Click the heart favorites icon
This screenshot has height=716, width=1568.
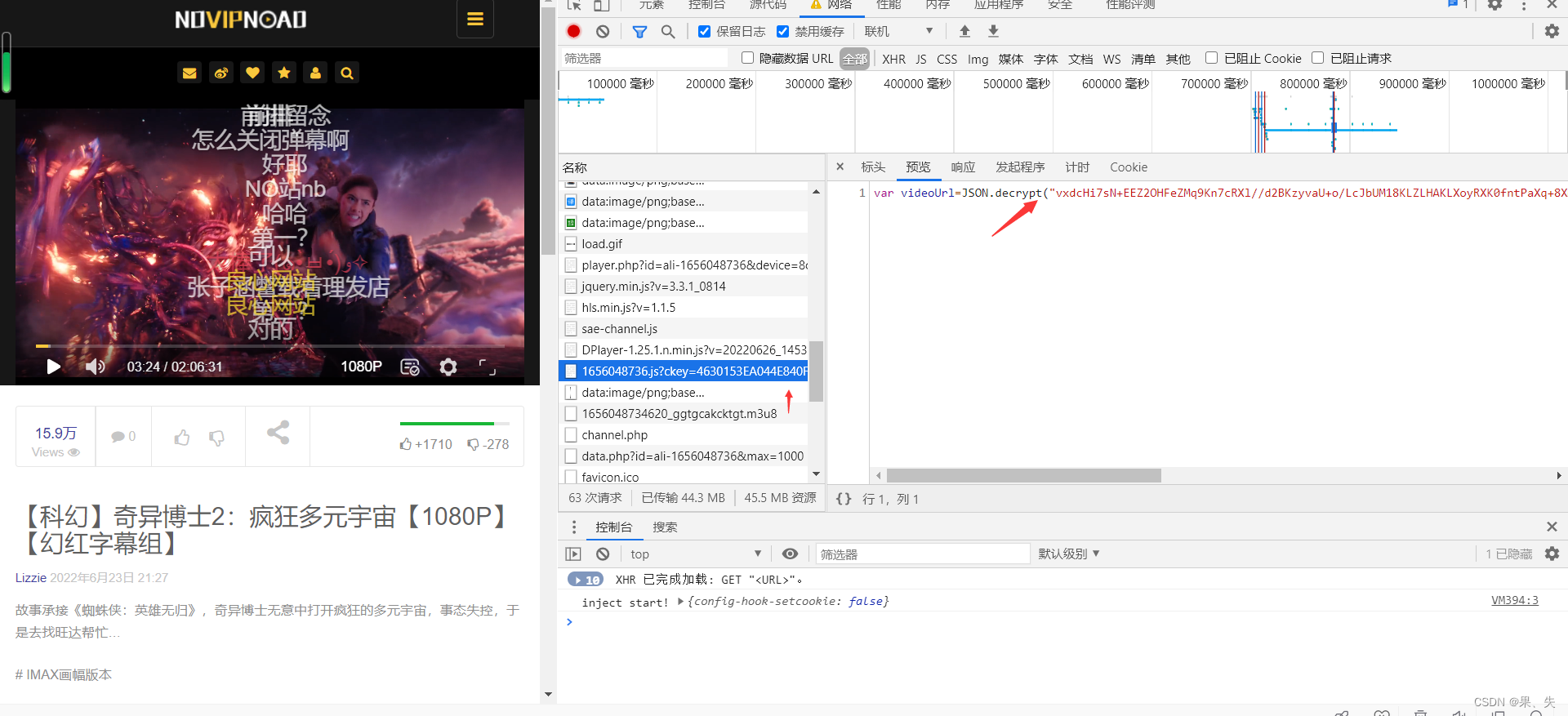click(x=252, y=73)
